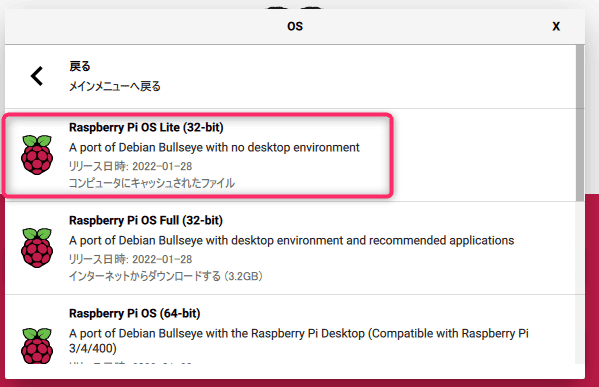Select the 'recommended applications' description line

coord(291,240)
